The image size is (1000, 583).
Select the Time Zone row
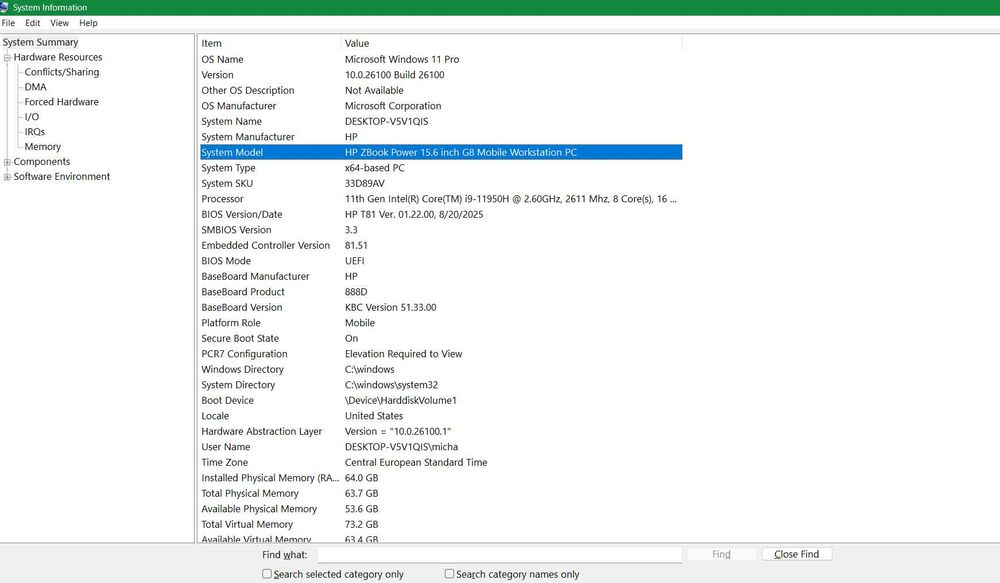pyautogui.click(x=441, y=462)
